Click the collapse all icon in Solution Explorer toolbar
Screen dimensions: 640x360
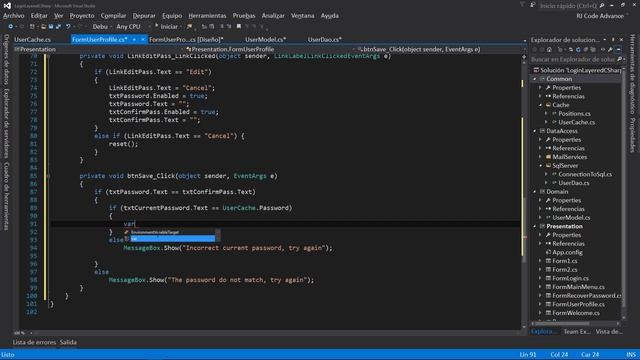click(x=586, y=50)
